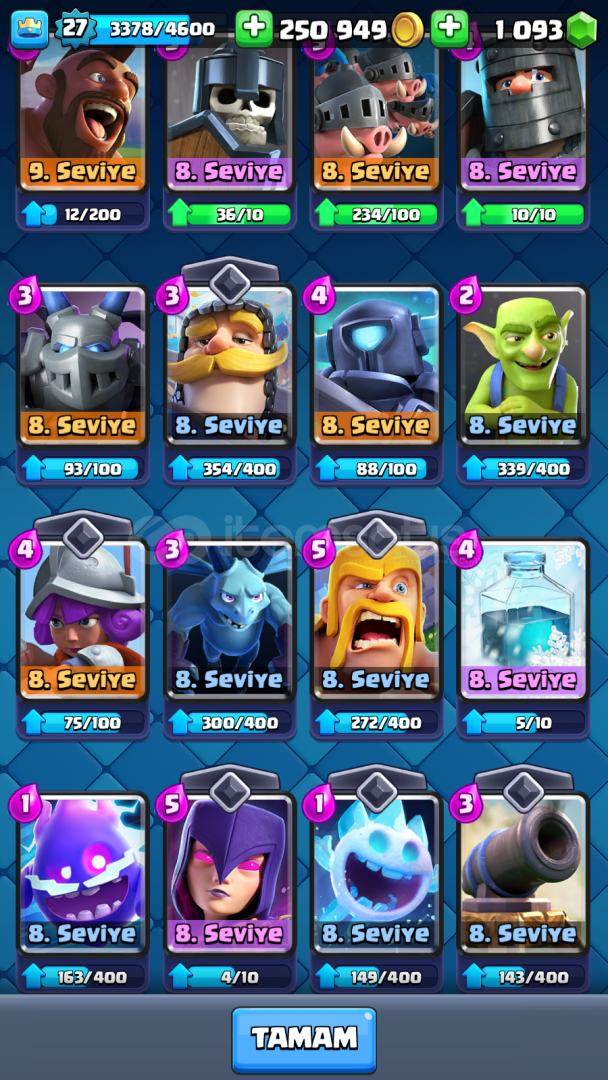The image size is (608, 1080).
Task: Tap the green gem currency icon
Action: (582, 30)
